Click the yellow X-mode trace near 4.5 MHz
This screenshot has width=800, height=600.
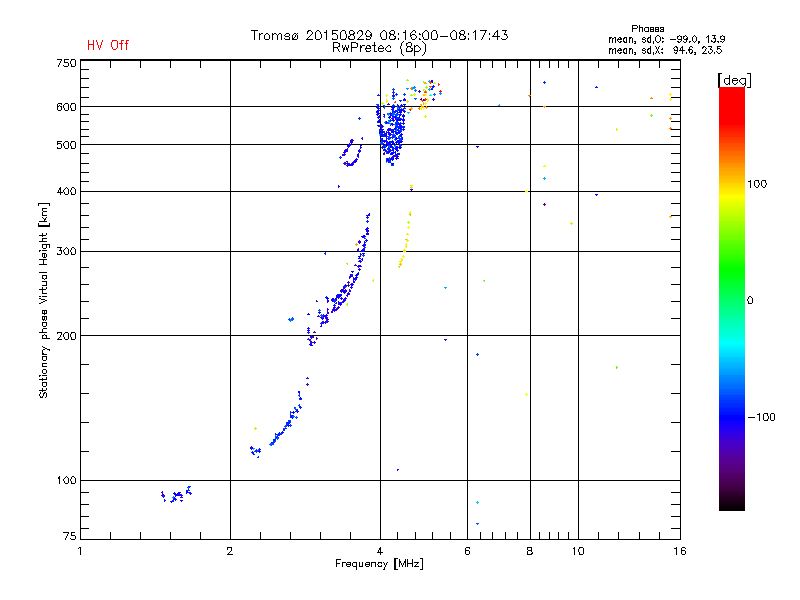click(x=405, y=240)
